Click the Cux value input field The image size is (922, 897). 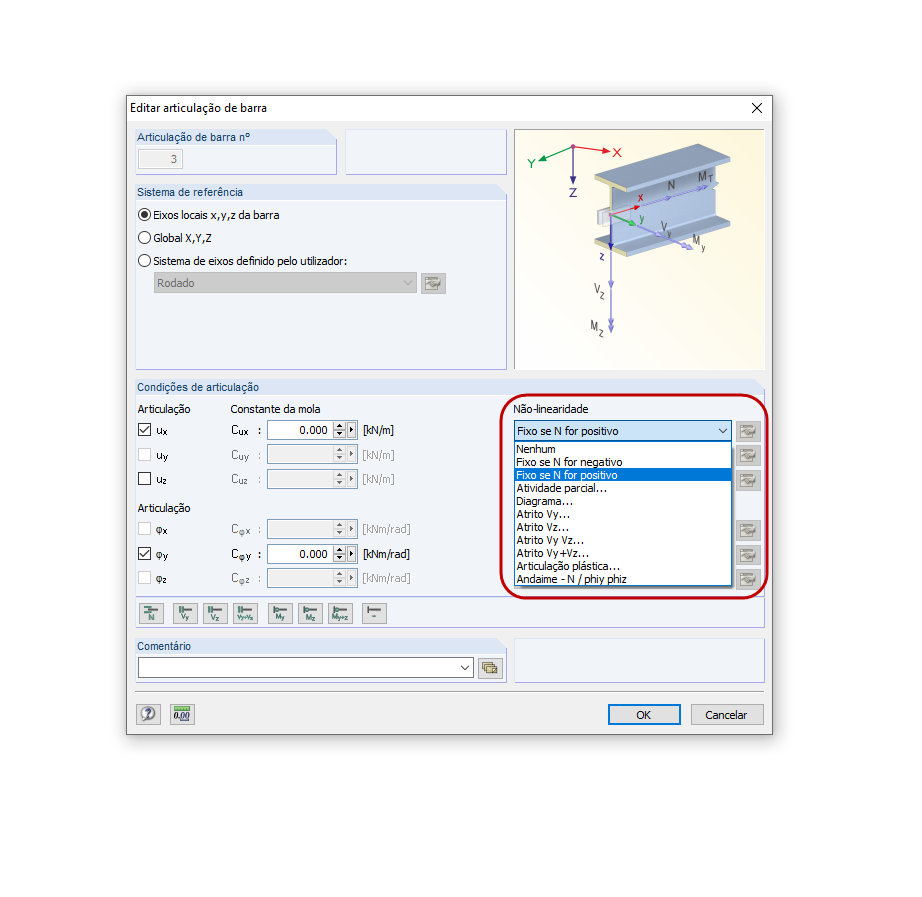[301, 430]
